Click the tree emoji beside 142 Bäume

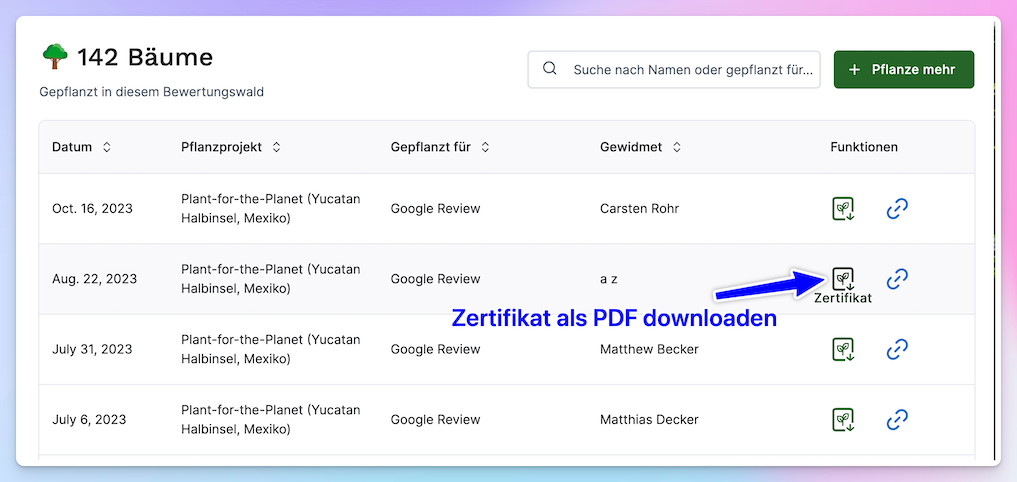pos(54,57)
